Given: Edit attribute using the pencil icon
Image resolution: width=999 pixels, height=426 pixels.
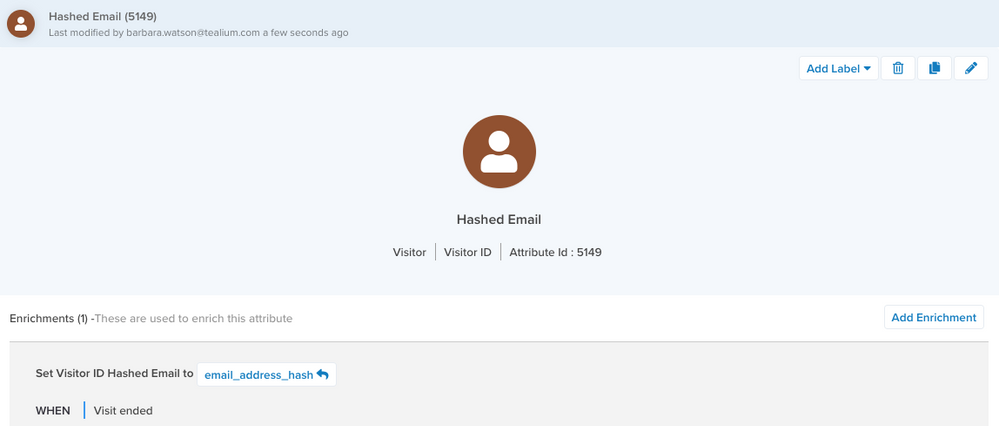Looking at the screenshot, I should (970, 68).
